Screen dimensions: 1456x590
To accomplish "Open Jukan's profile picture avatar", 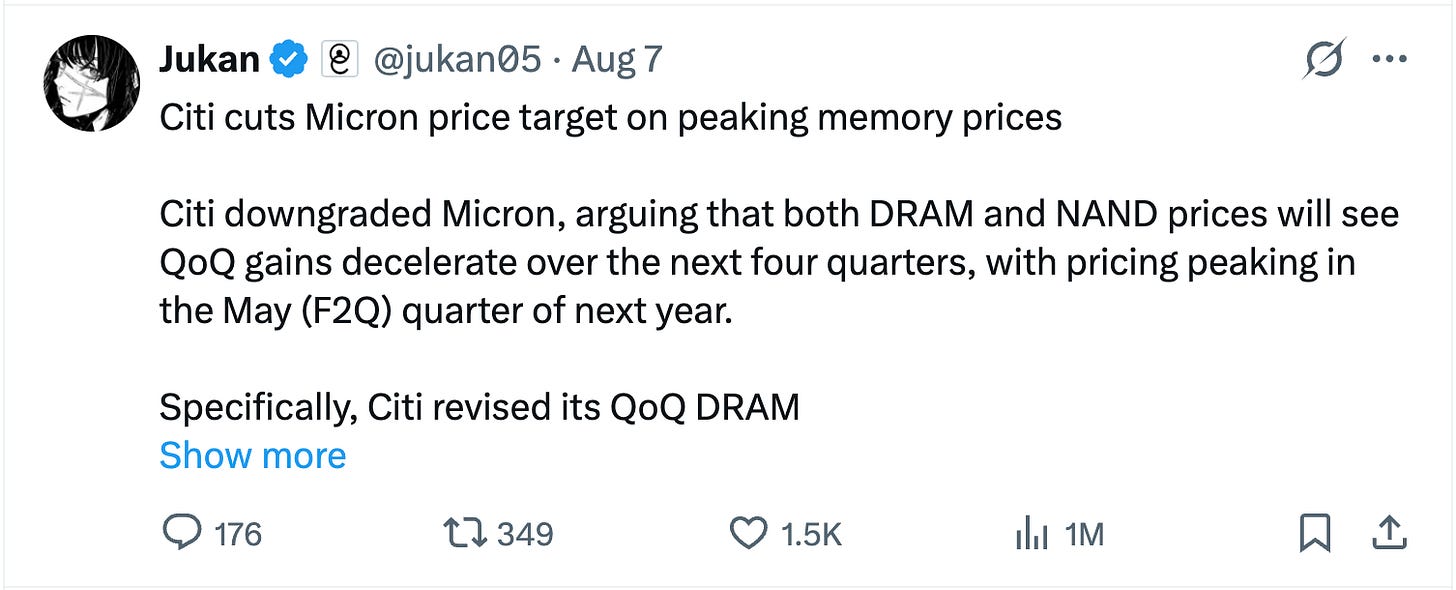I will pyautogui.click(x=91, y=83).
